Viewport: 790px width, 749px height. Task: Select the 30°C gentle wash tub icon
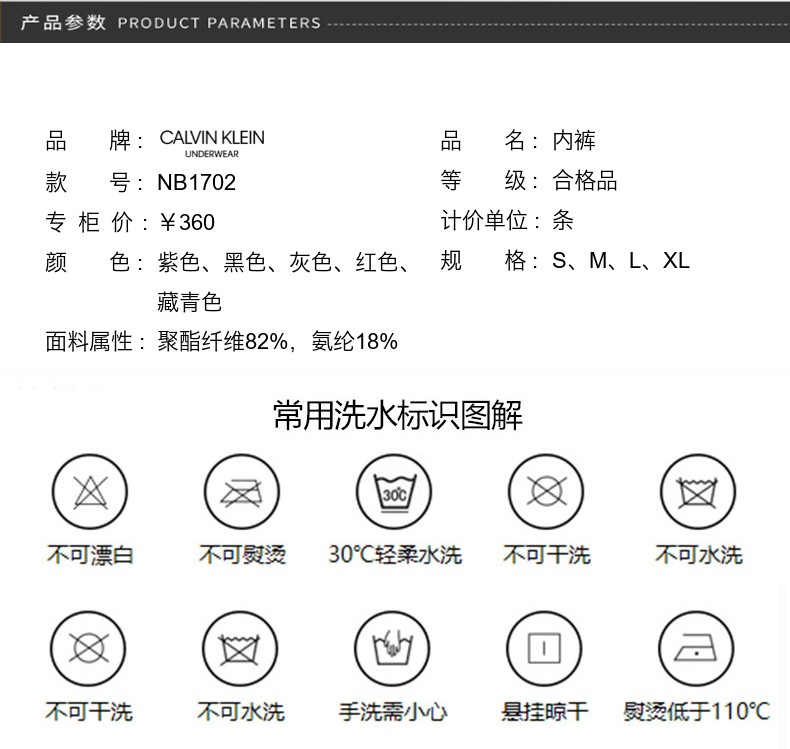pos(393,492)
